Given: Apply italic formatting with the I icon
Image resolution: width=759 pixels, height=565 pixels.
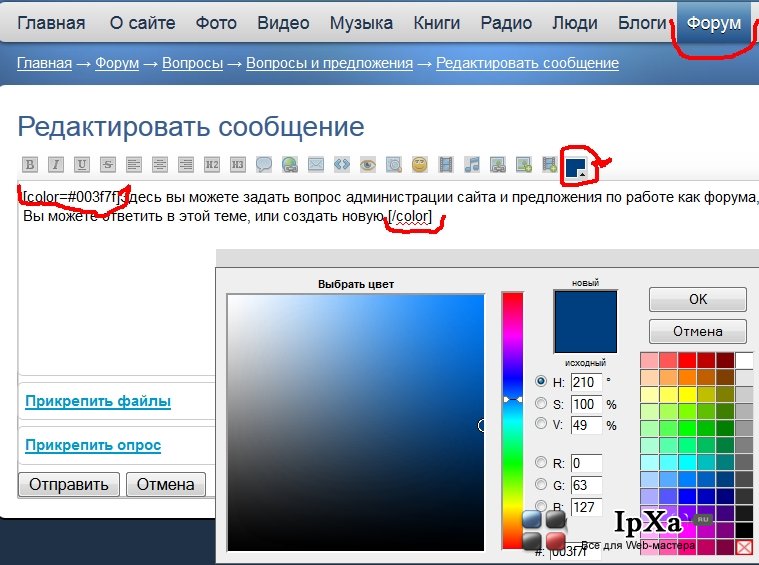Looking at the screenshot, I should pos(56,165).
